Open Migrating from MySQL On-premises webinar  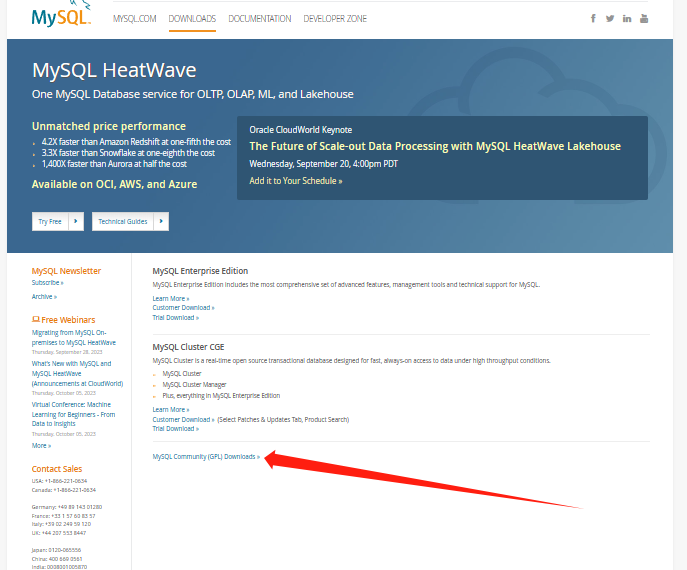74,337
